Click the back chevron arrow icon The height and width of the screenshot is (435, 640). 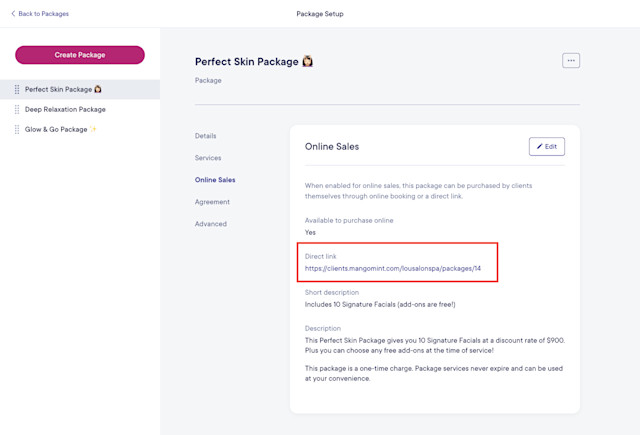13,13
